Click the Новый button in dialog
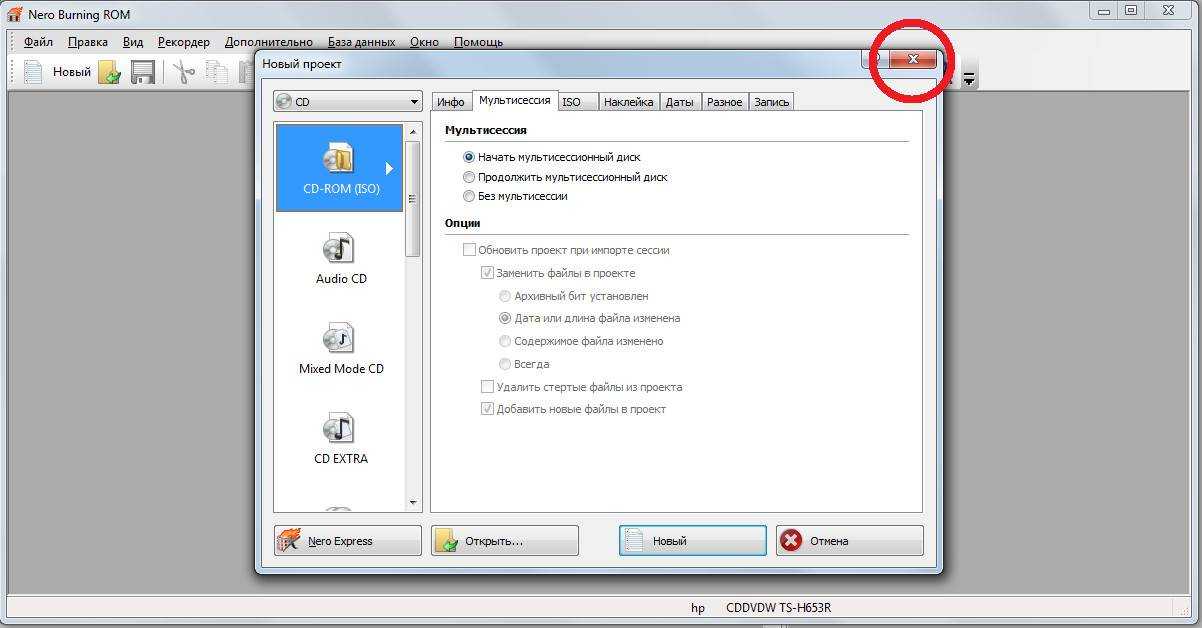The width and height of the screenshot is (1202, 628). (693, 541)
